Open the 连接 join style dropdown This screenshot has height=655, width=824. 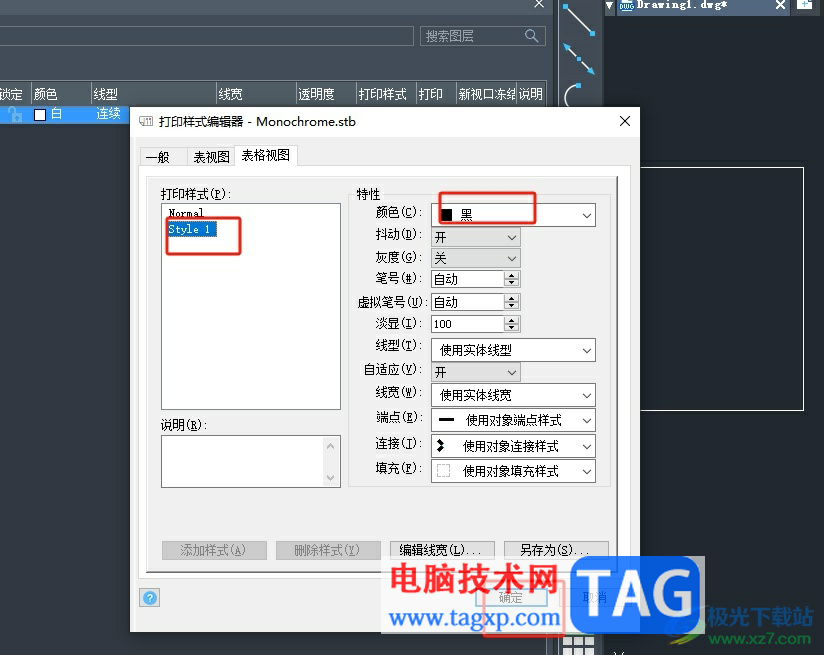[513, 446]
